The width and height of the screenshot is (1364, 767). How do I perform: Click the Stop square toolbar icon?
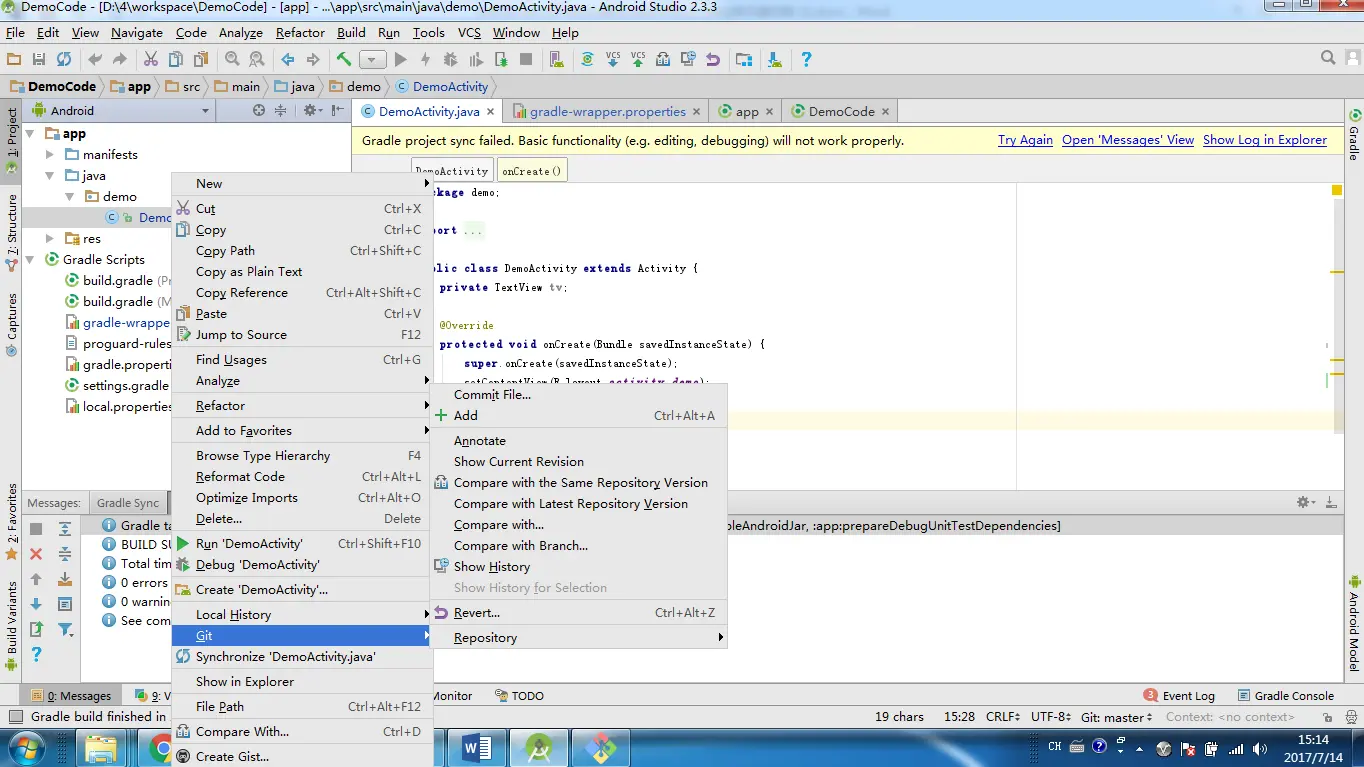(526, 59)
